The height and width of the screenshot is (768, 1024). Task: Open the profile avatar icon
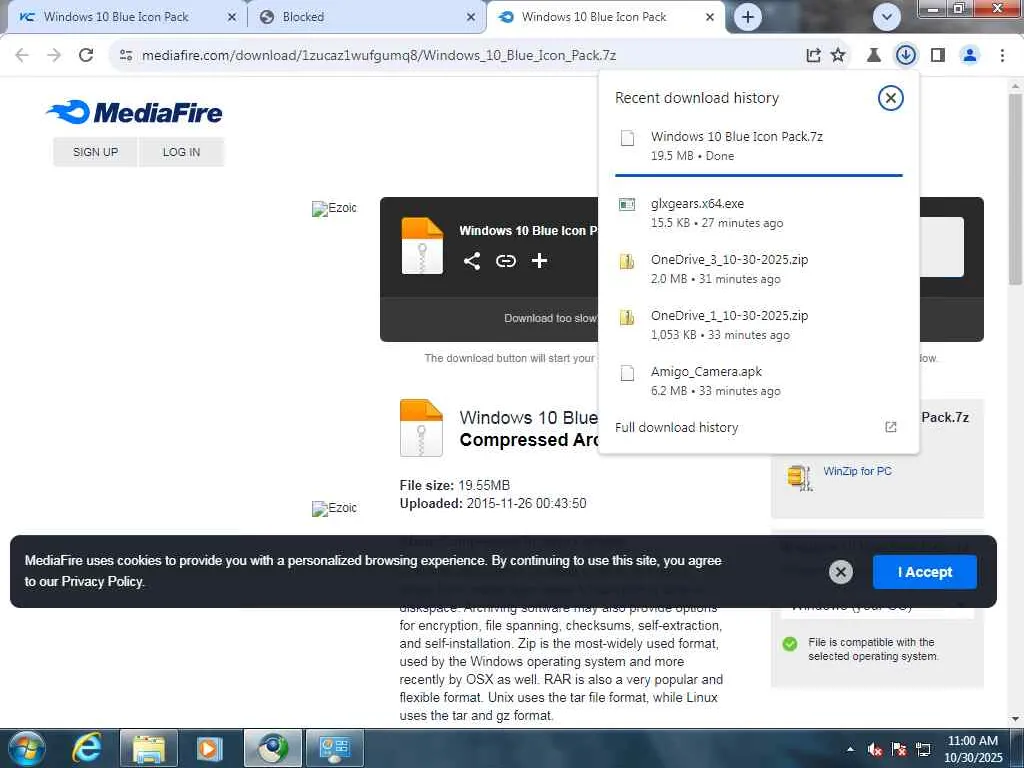(970, 56)
